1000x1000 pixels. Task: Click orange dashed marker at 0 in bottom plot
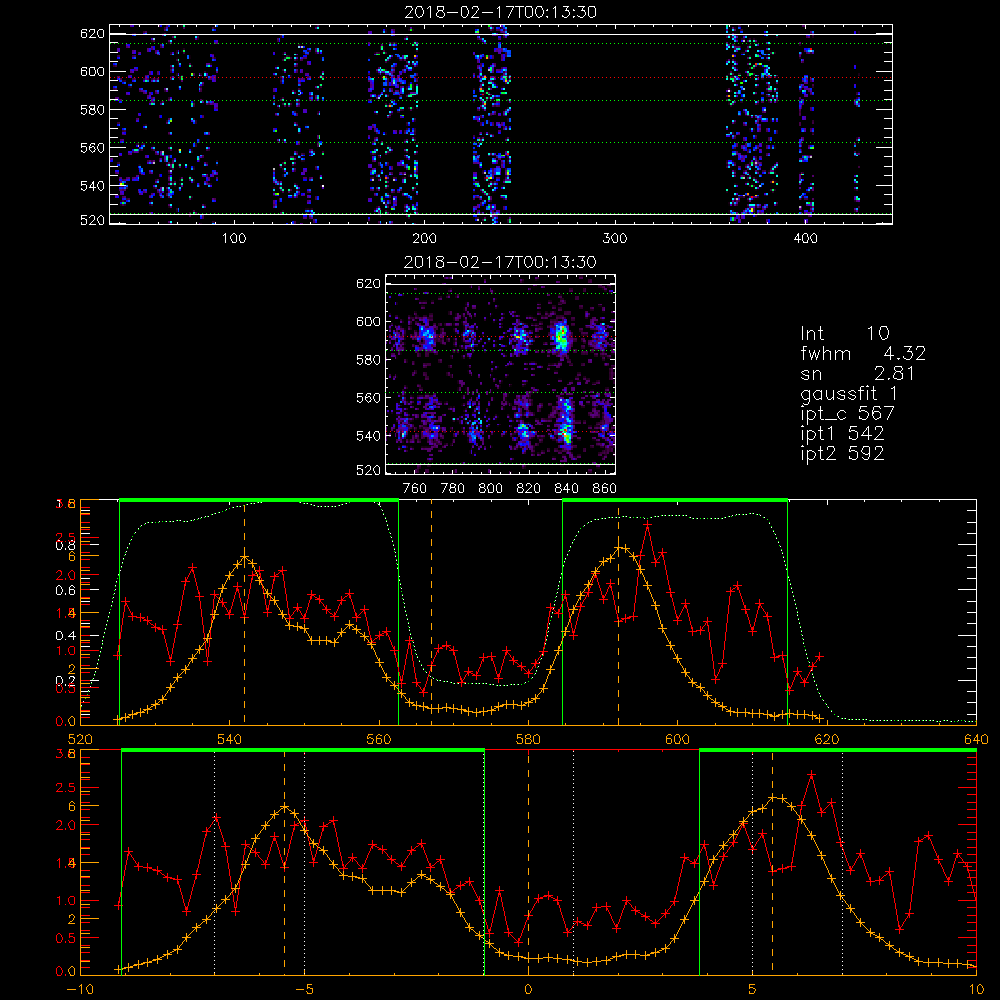click(529, 862)
